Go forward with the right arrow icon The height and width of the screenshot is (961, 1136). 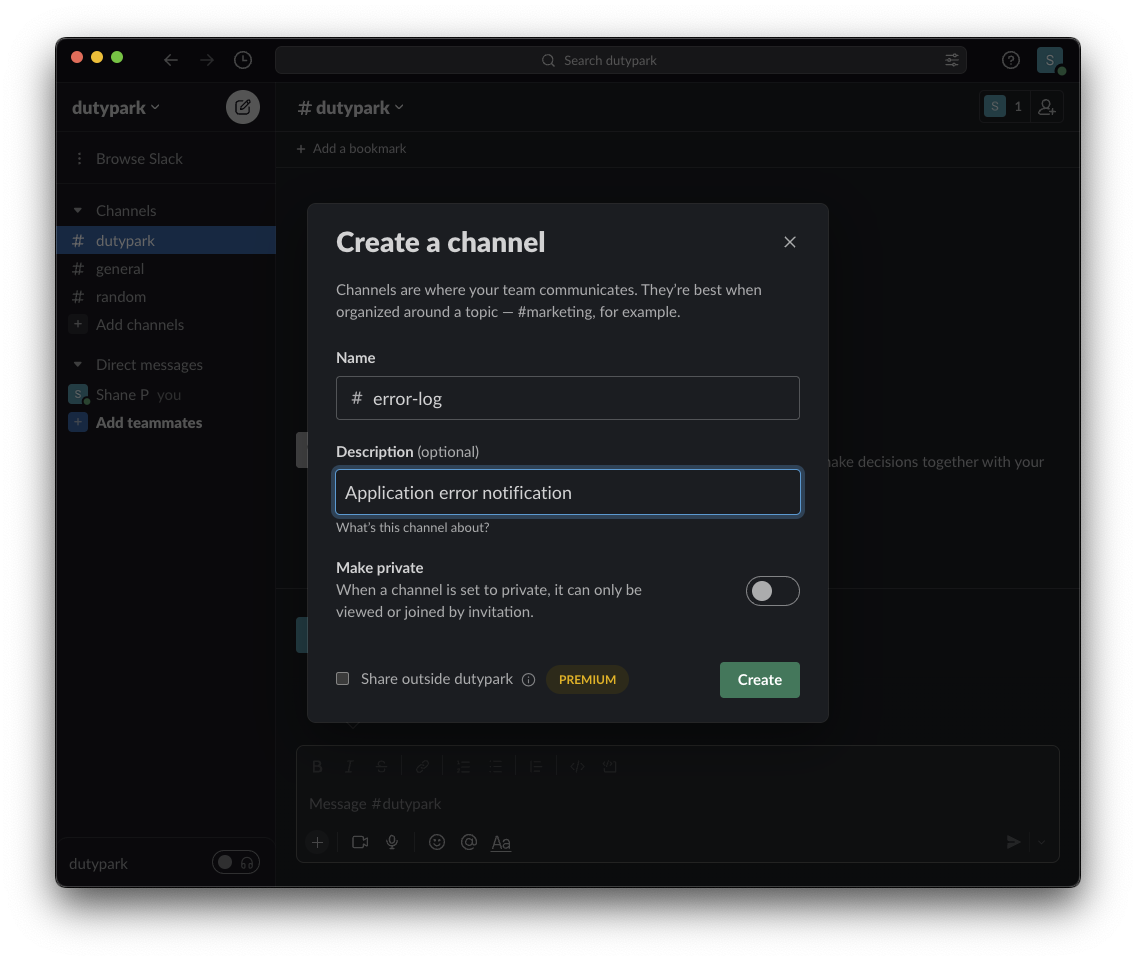[206, 60]
